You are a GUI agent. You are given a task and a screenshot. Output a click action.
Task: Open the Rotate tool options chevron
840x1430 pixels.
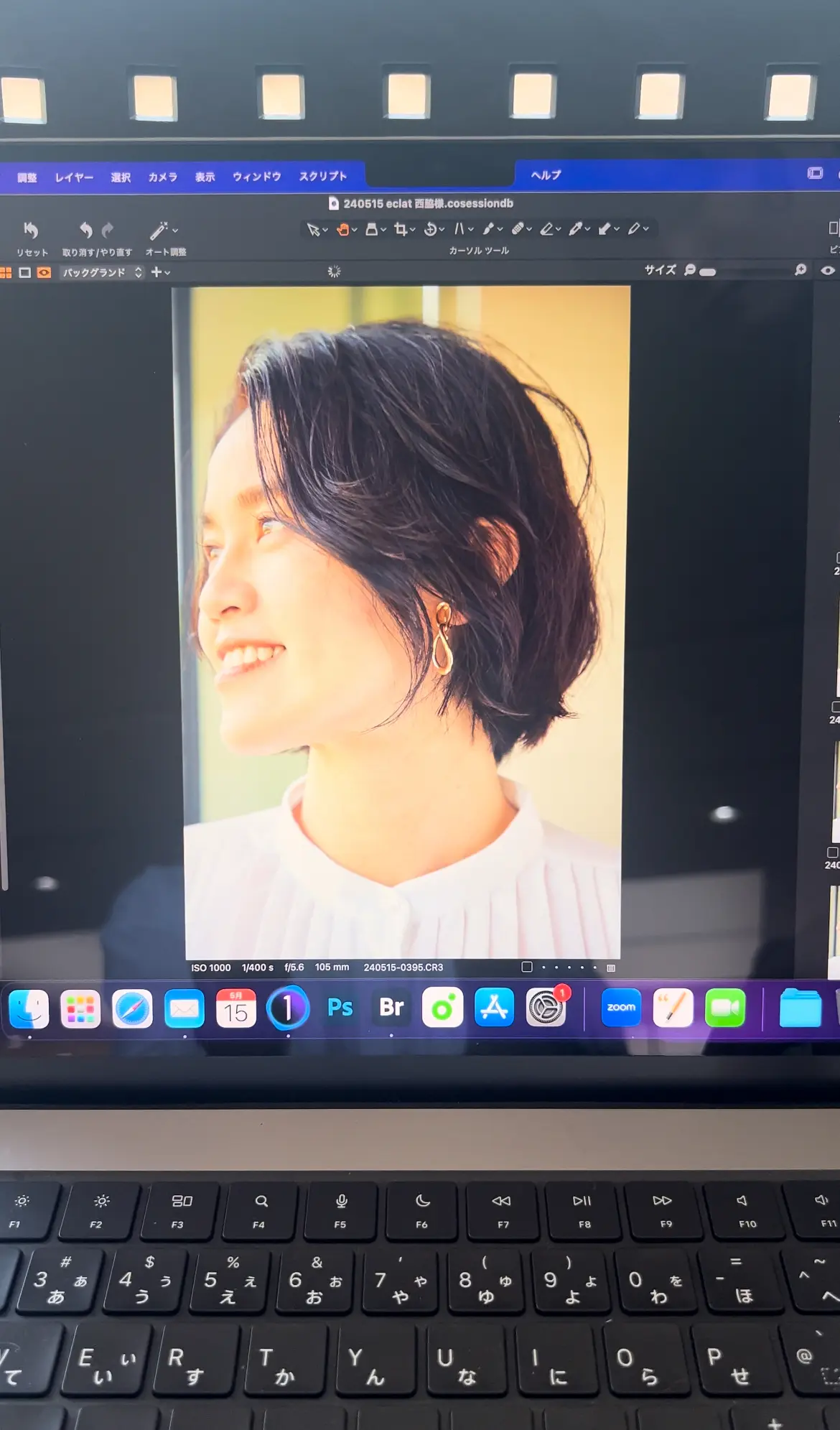442,230
